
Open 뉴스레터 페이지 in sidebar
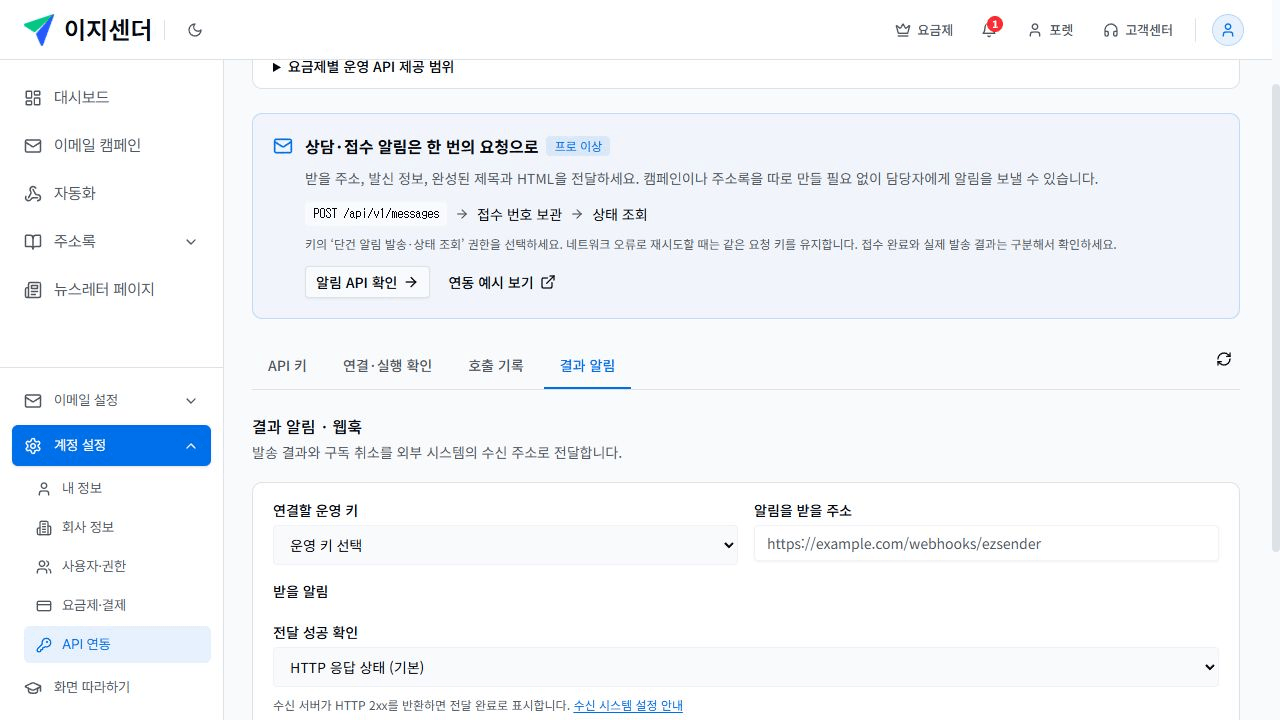(111, 289)
